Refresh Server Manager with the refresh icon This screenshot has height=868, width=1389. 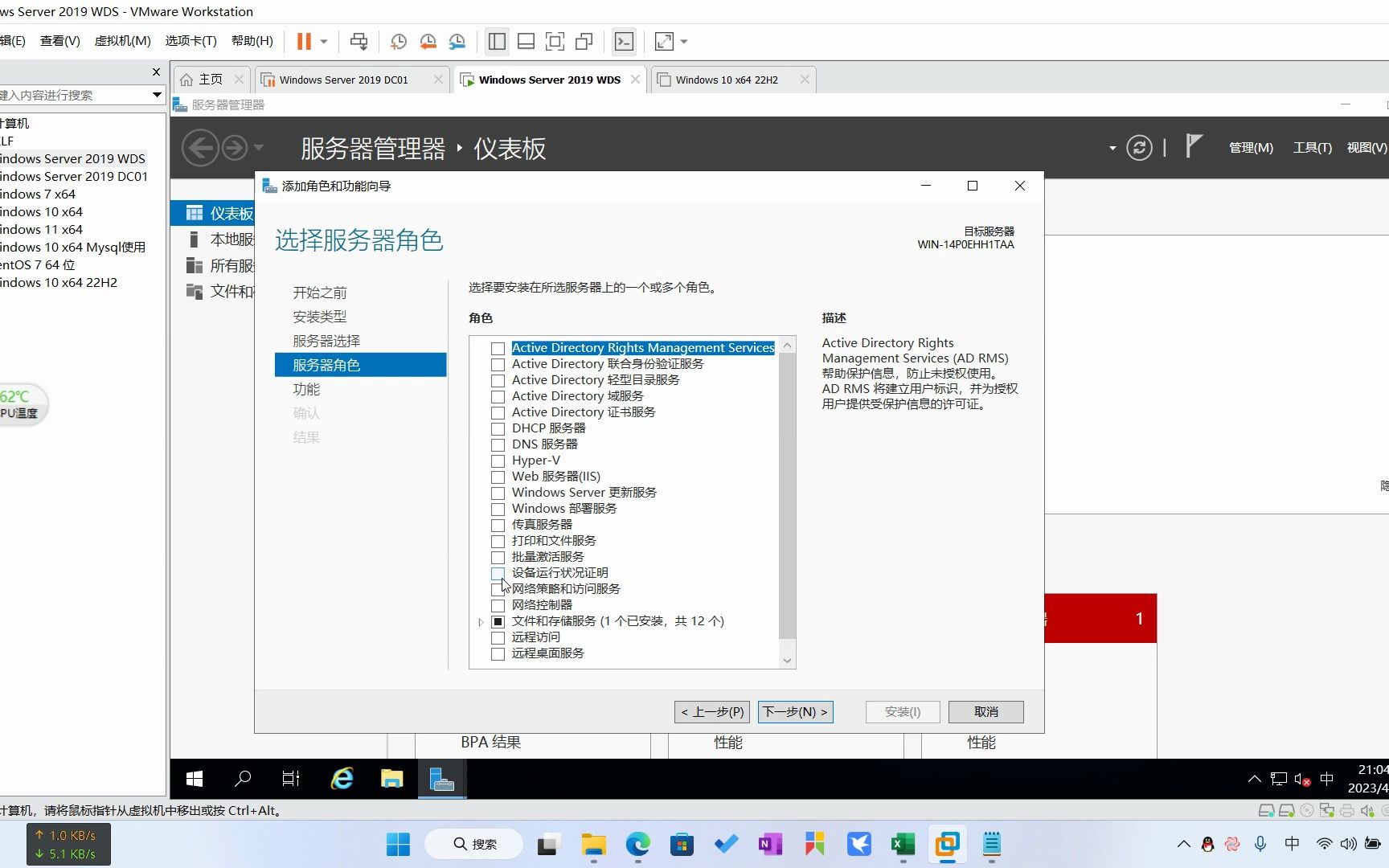1139,147
